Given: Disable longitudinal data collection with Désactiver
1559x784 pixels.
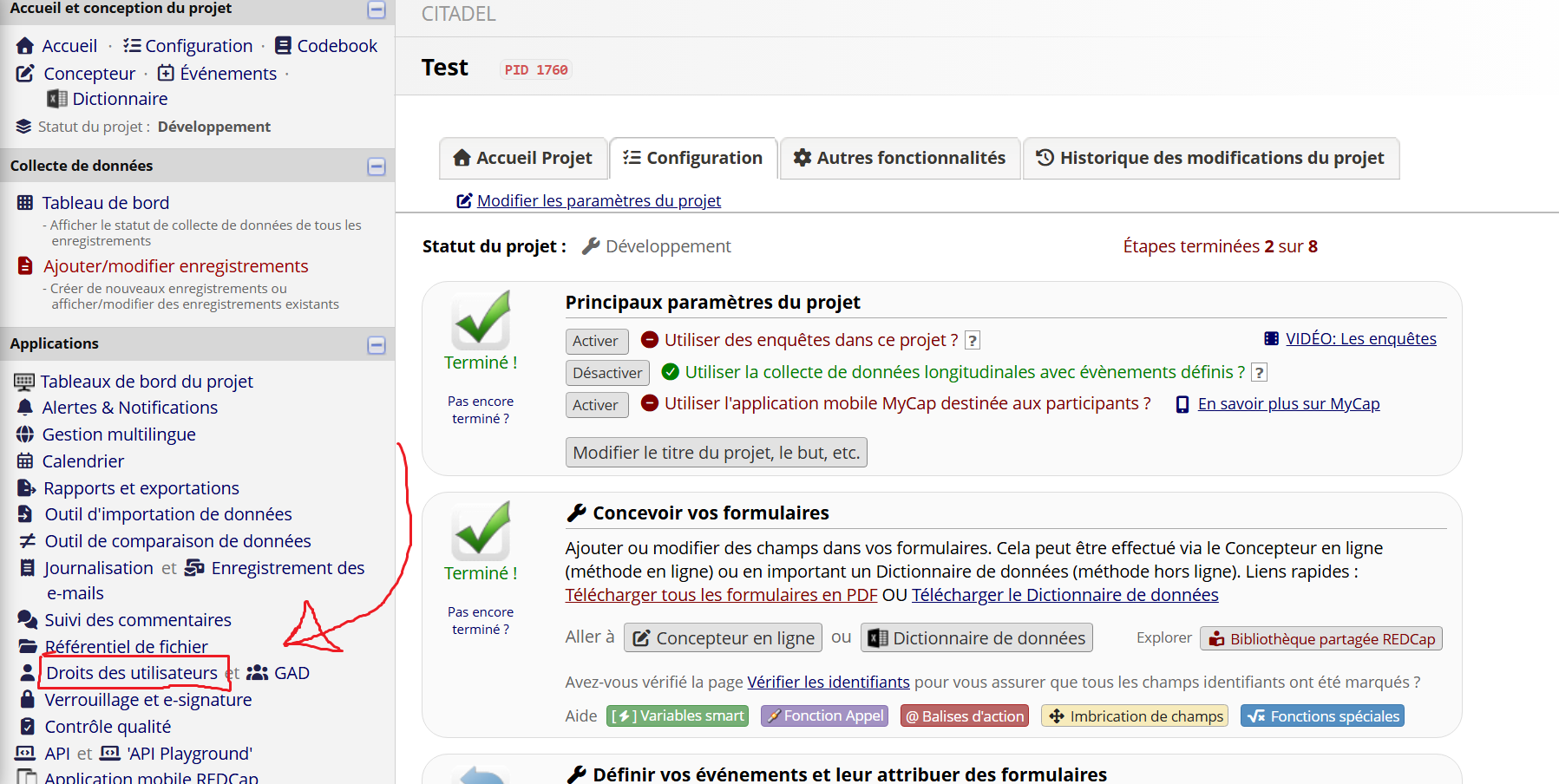Looking at the screenshot, I should [x=607, y=373].
